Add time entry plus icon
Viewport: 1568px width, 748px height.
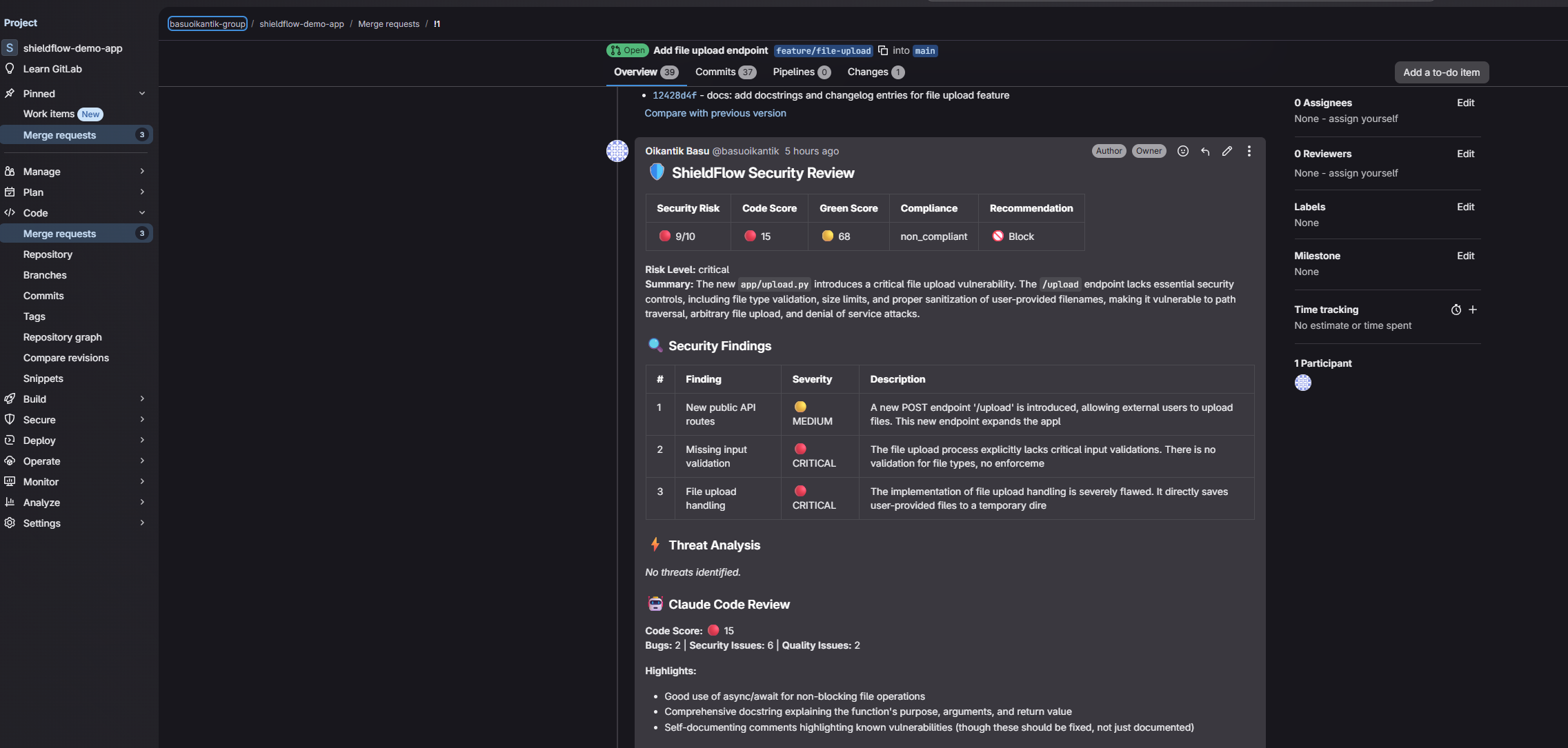click(x=1473, y=310)
